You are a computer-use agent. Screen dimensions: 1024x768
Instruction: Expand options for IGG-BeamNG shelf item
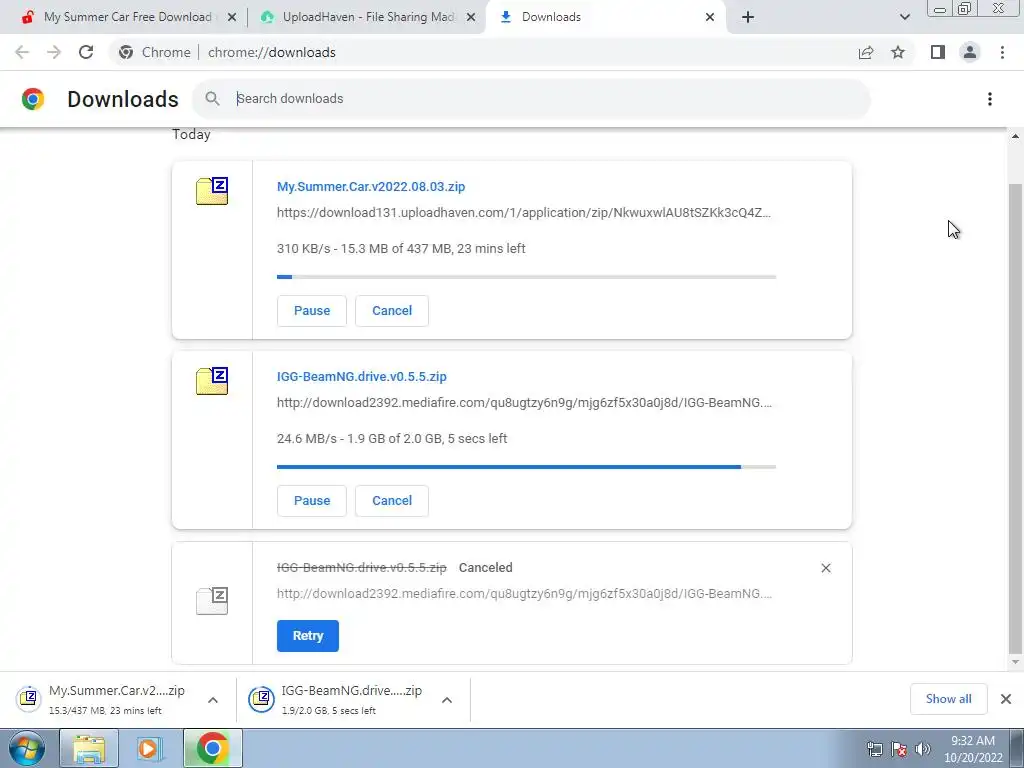(x=447, y=700)
